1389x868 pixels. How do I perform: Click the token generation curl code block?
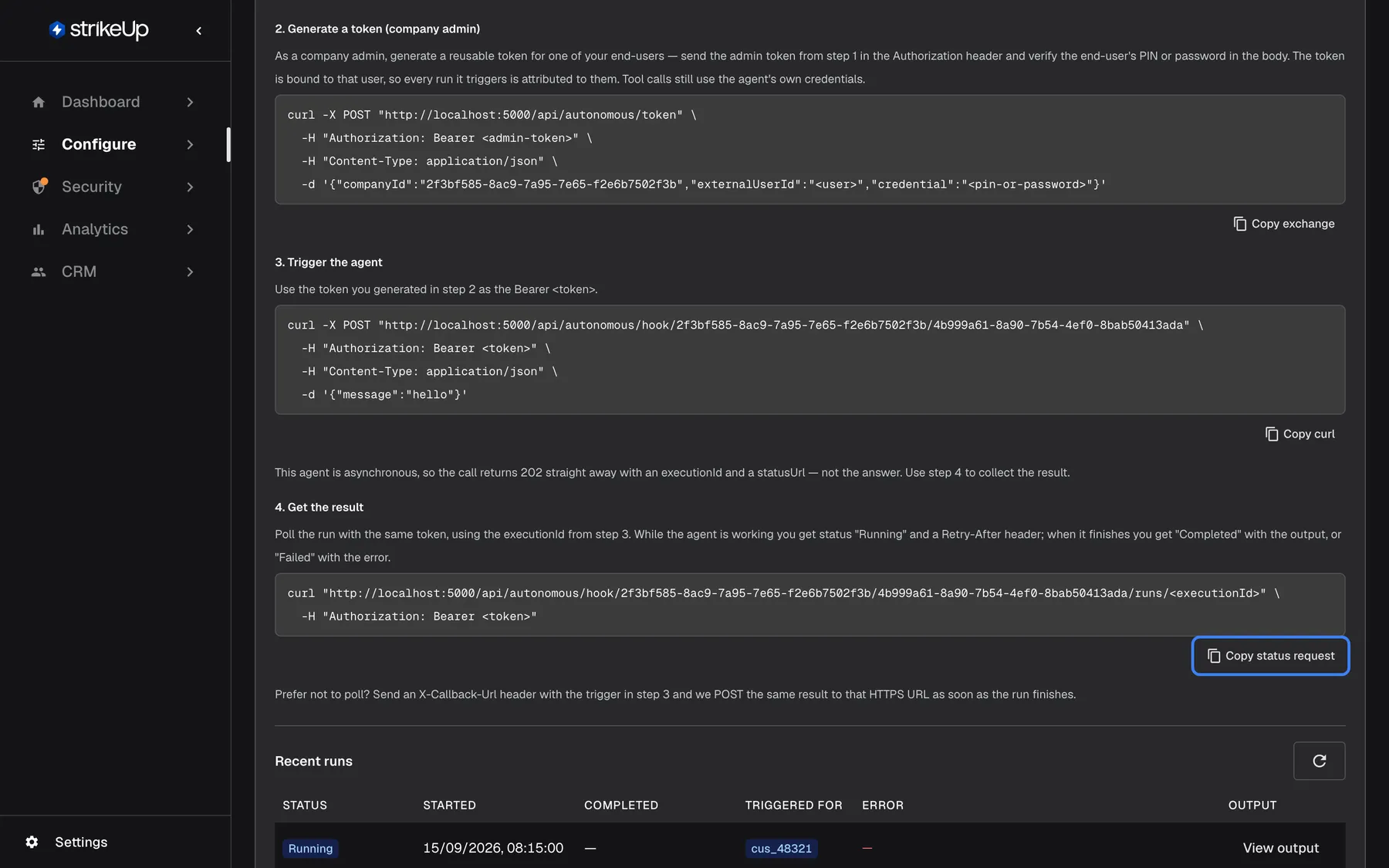tap(809, 150)
